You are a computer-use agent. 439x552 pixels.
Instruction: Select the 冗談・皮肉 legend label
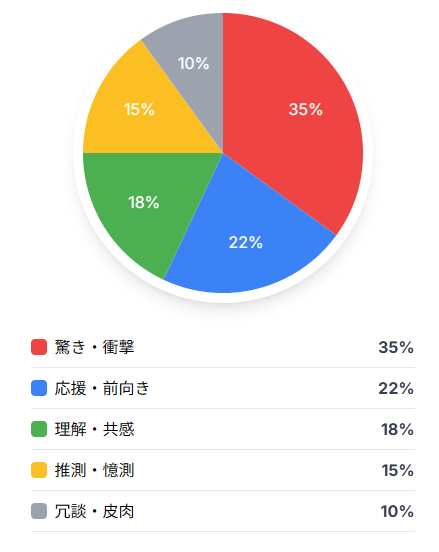(x=94, y=511)
